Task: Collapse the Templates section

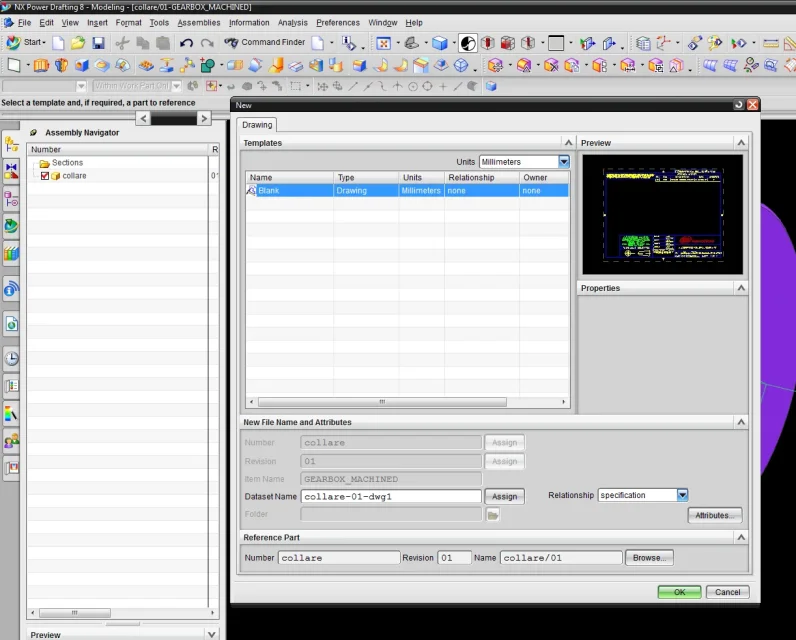Action: pos(569,143)
